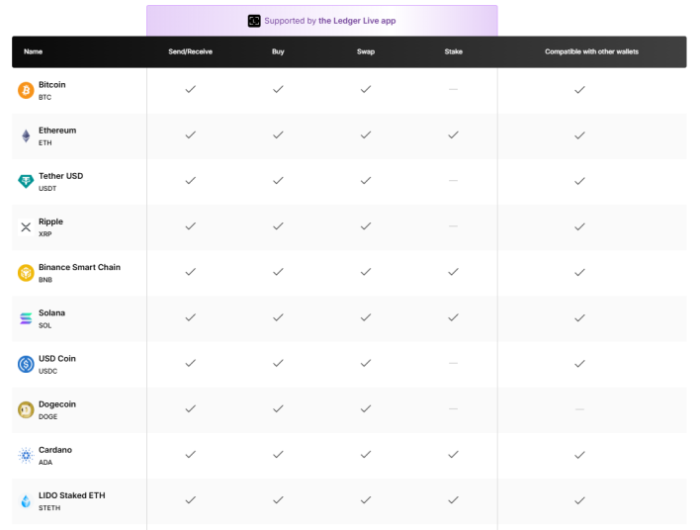Click the Ledger Live app logo icon

(254, 21)
